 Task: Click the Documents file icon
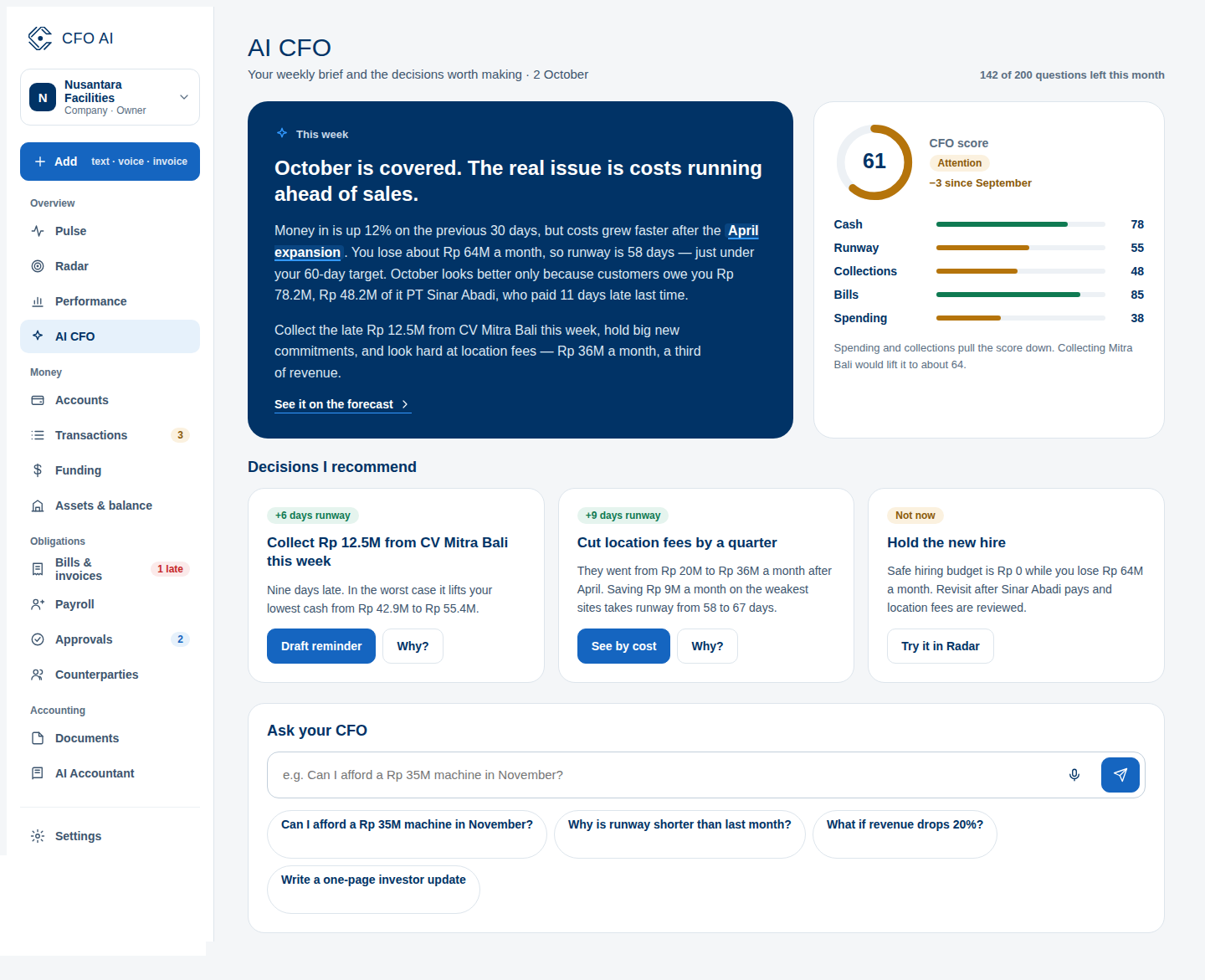[x=38, y=738]
